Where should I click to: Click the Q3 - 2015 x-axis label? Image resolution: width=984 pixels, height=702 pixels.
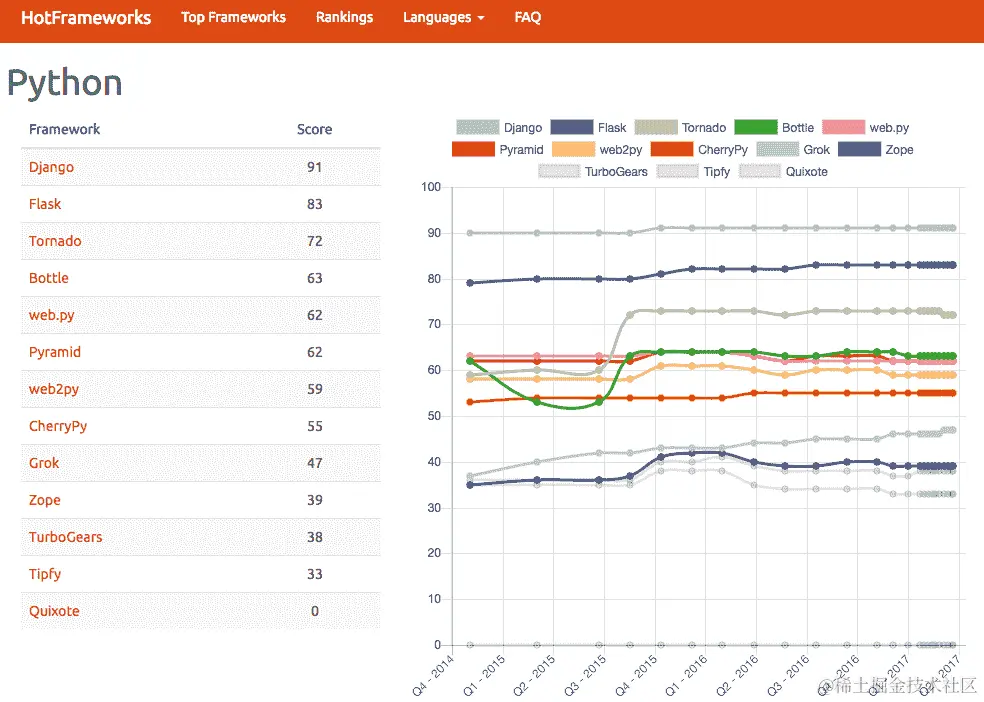pyautogui.click(x=587, y=675)
